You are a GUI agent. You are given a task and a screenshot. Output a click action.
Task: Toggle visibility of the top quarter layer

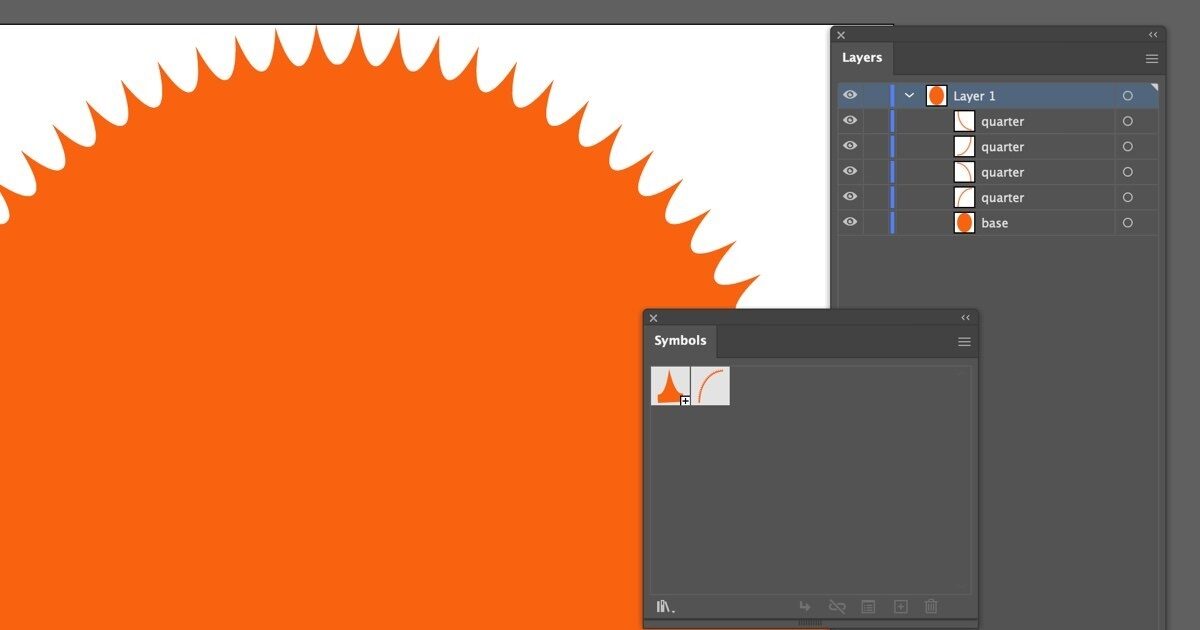point(849,120)
